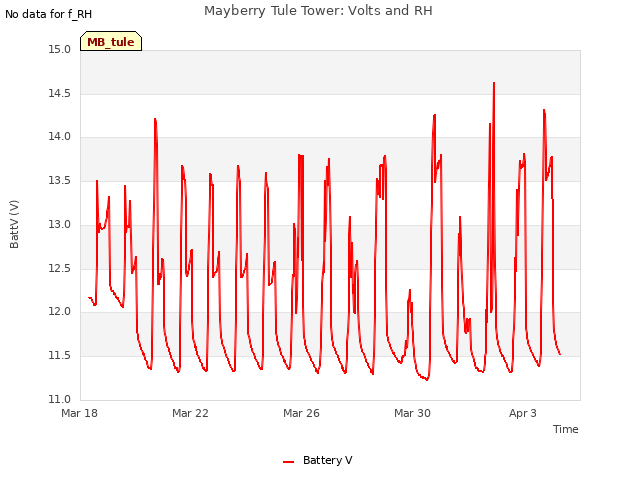Click the 11.5 y-axis tick value
Viewport: 640px width, 480px height.
pyautogui.click(x=60, y=356)
